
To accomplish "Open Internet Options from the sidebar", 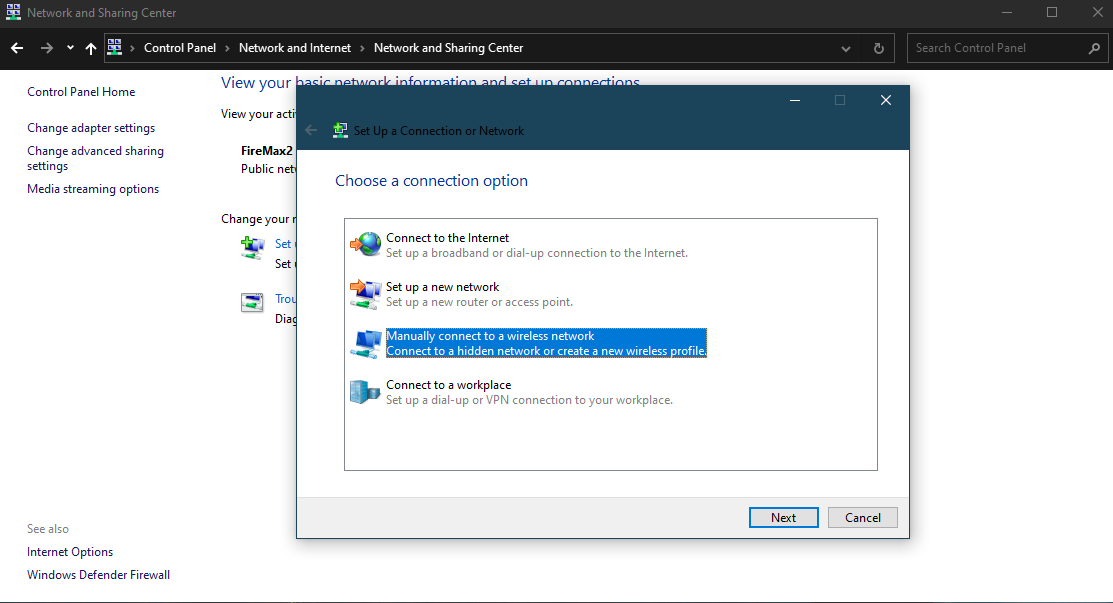I will point(69,551).
